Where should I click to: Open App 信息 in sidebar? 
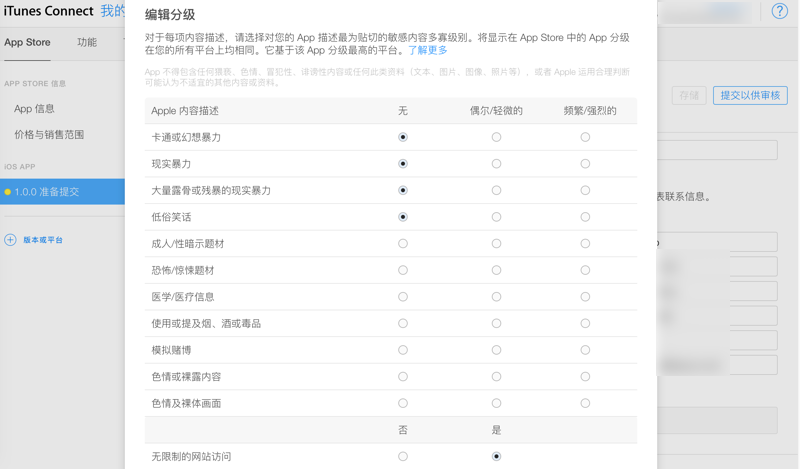click(x=34, y=109)
